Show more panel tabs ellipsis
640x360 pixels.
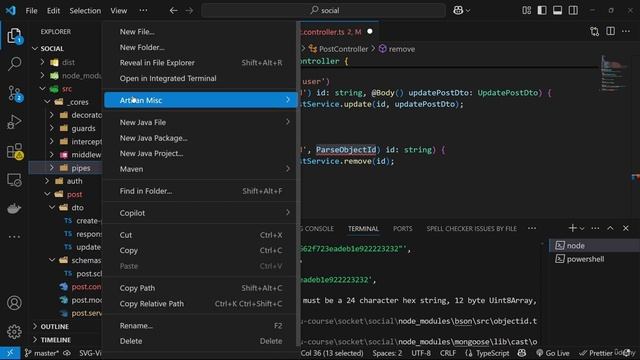point(532,228)
